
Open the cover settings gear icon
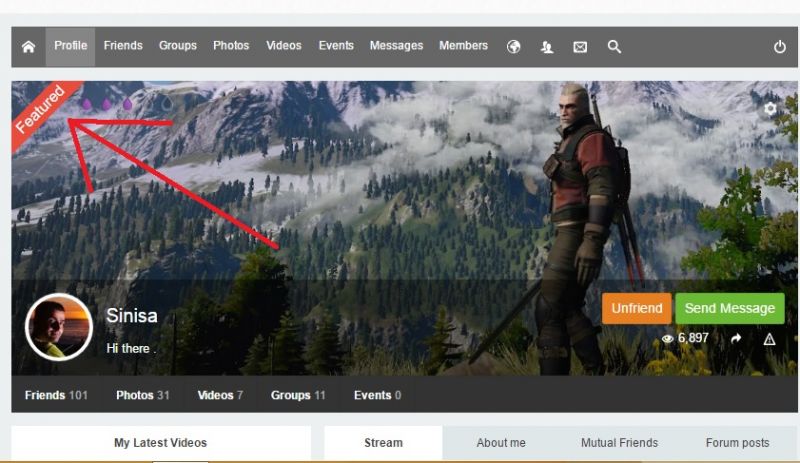tap(770, 108)
